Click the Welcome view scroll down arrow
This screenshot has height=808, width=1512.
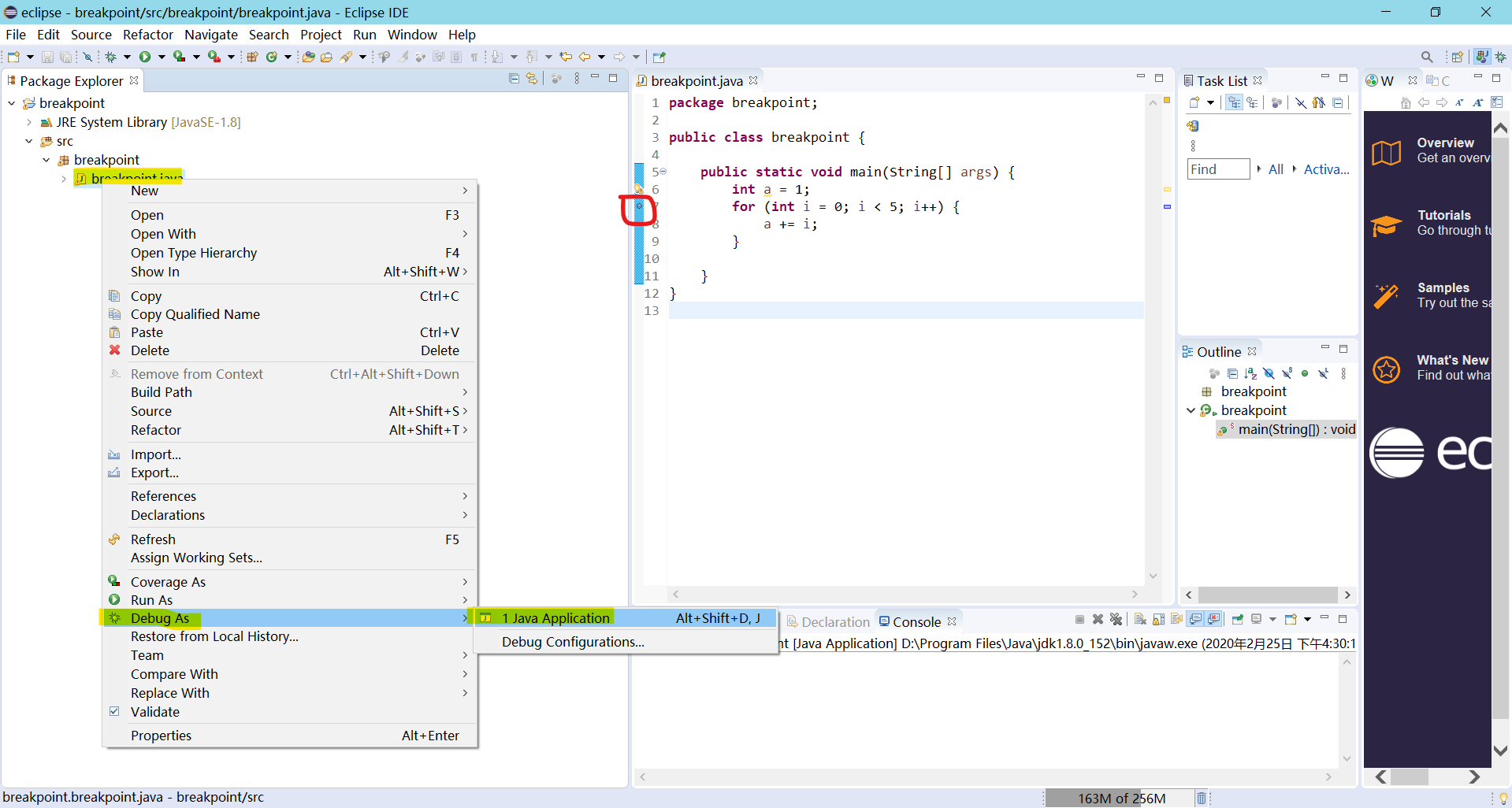1501,751
